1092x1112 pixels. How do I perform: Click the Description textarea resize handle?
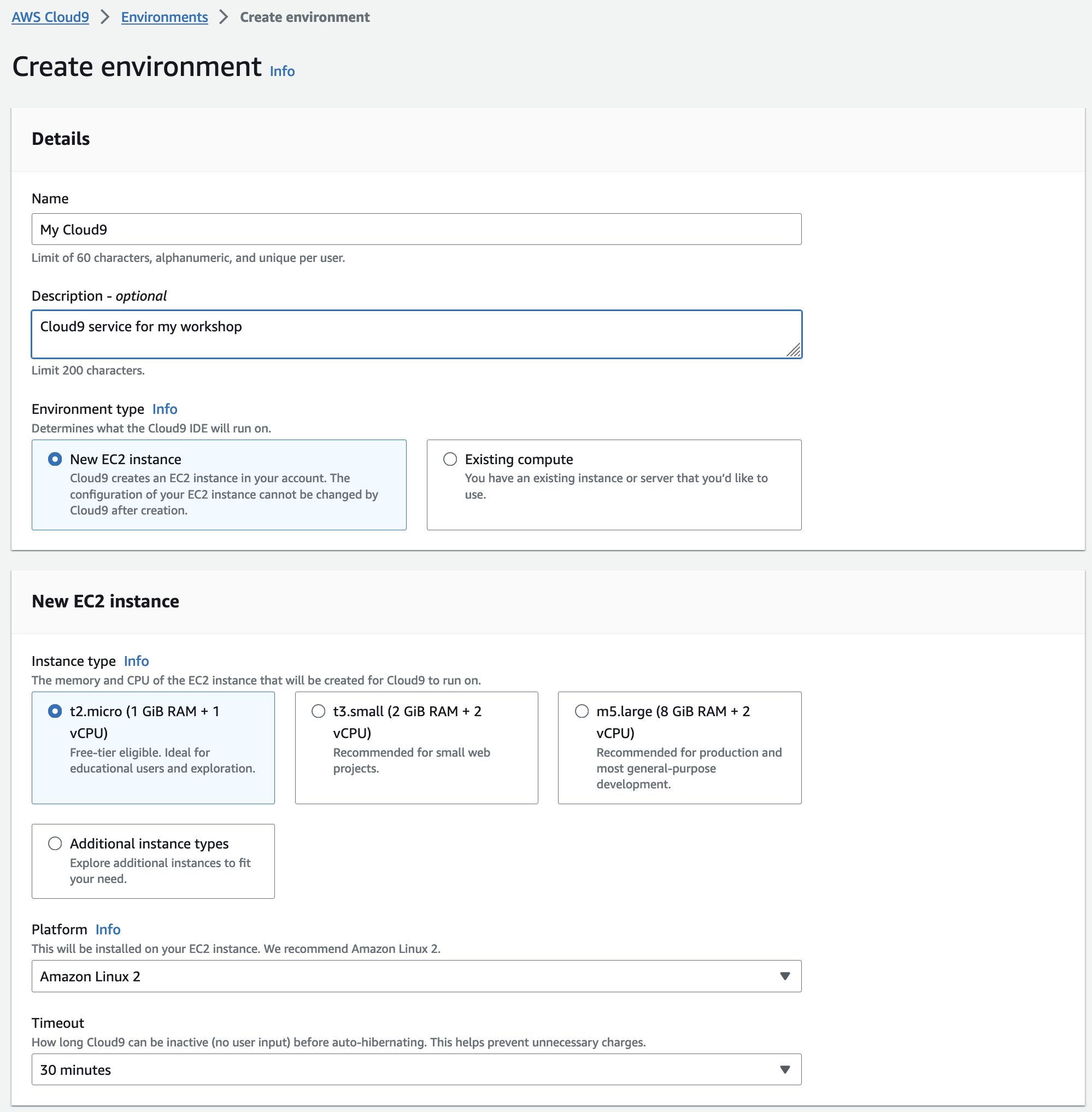click(793, 350)
